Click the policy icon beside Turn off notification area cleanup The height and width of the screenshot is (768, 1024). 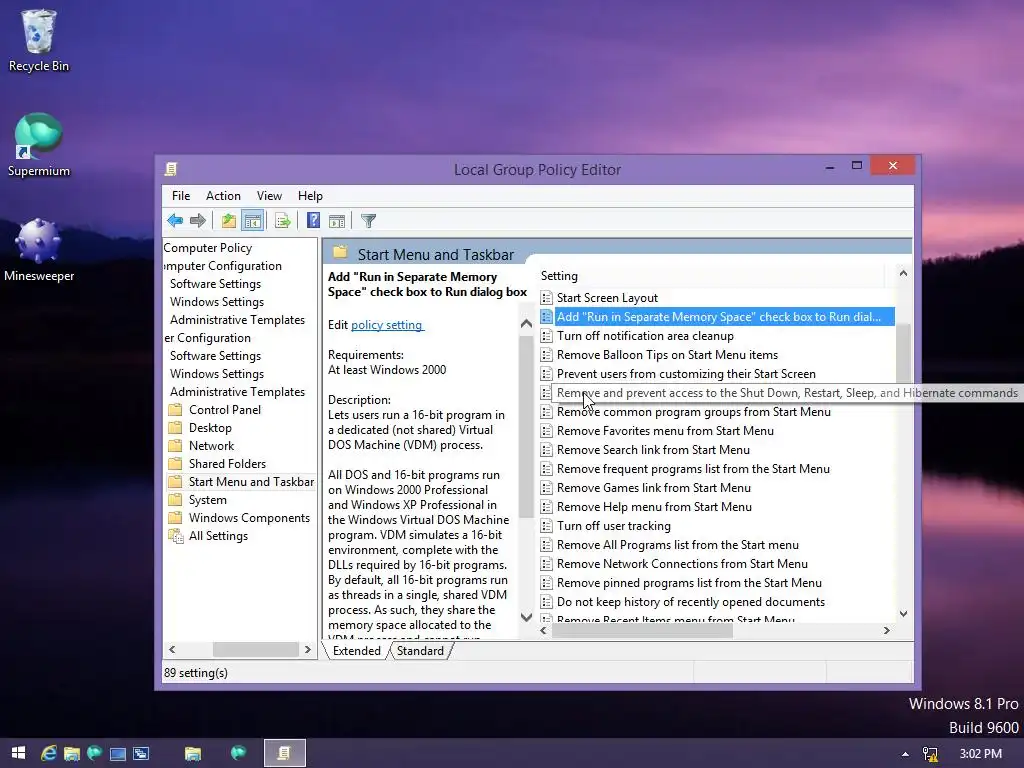[547, 336]
